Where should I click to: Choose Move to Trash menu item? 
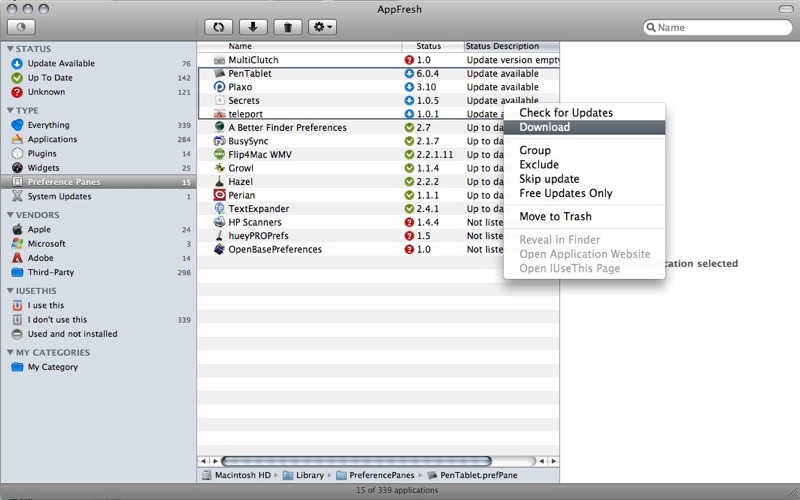[x=584, y=216]
